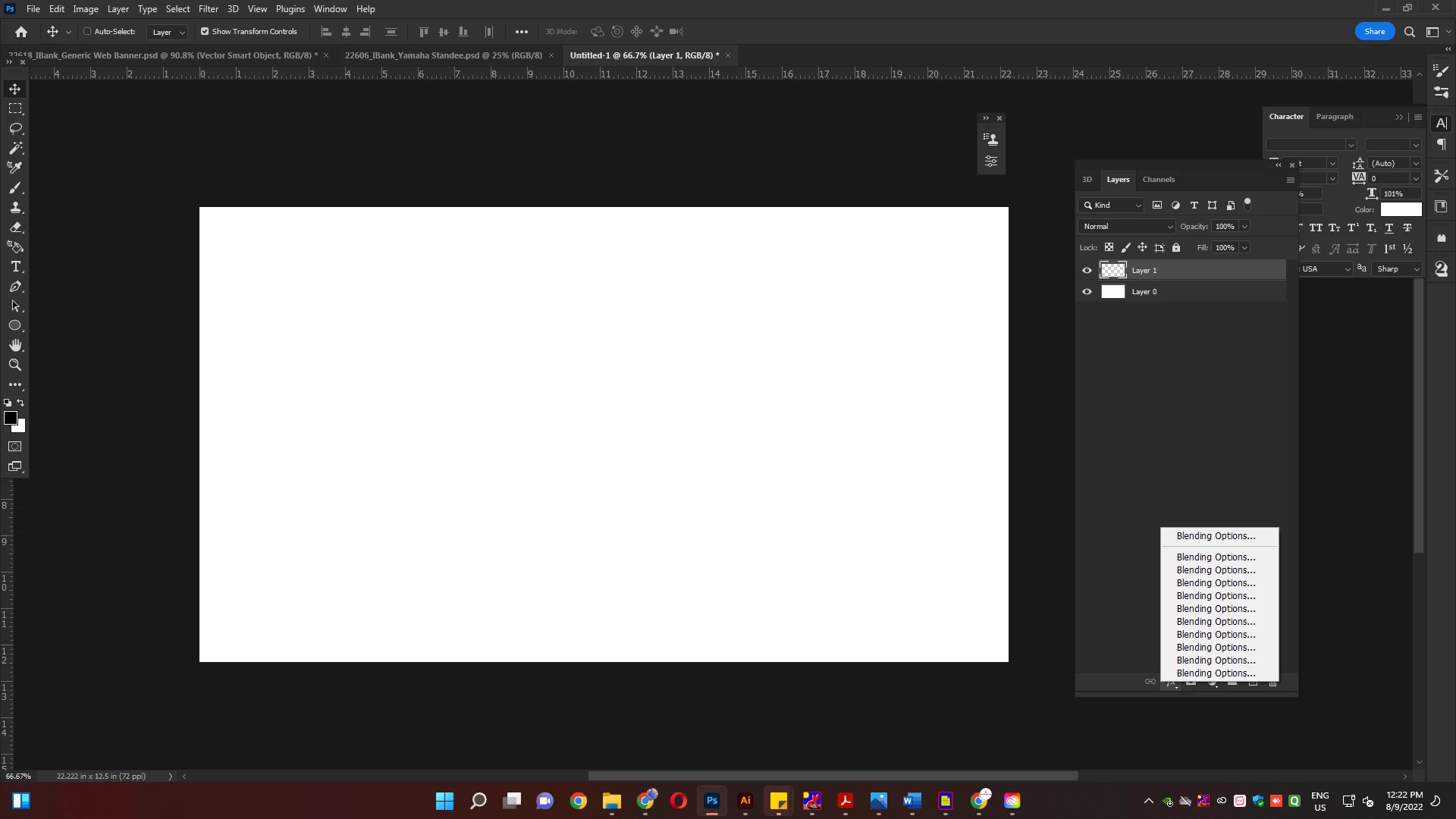Open the layer filter Kind dropdown
Image resolution: width=1456 pixels, height=819 pixels.
[1112, 206]
